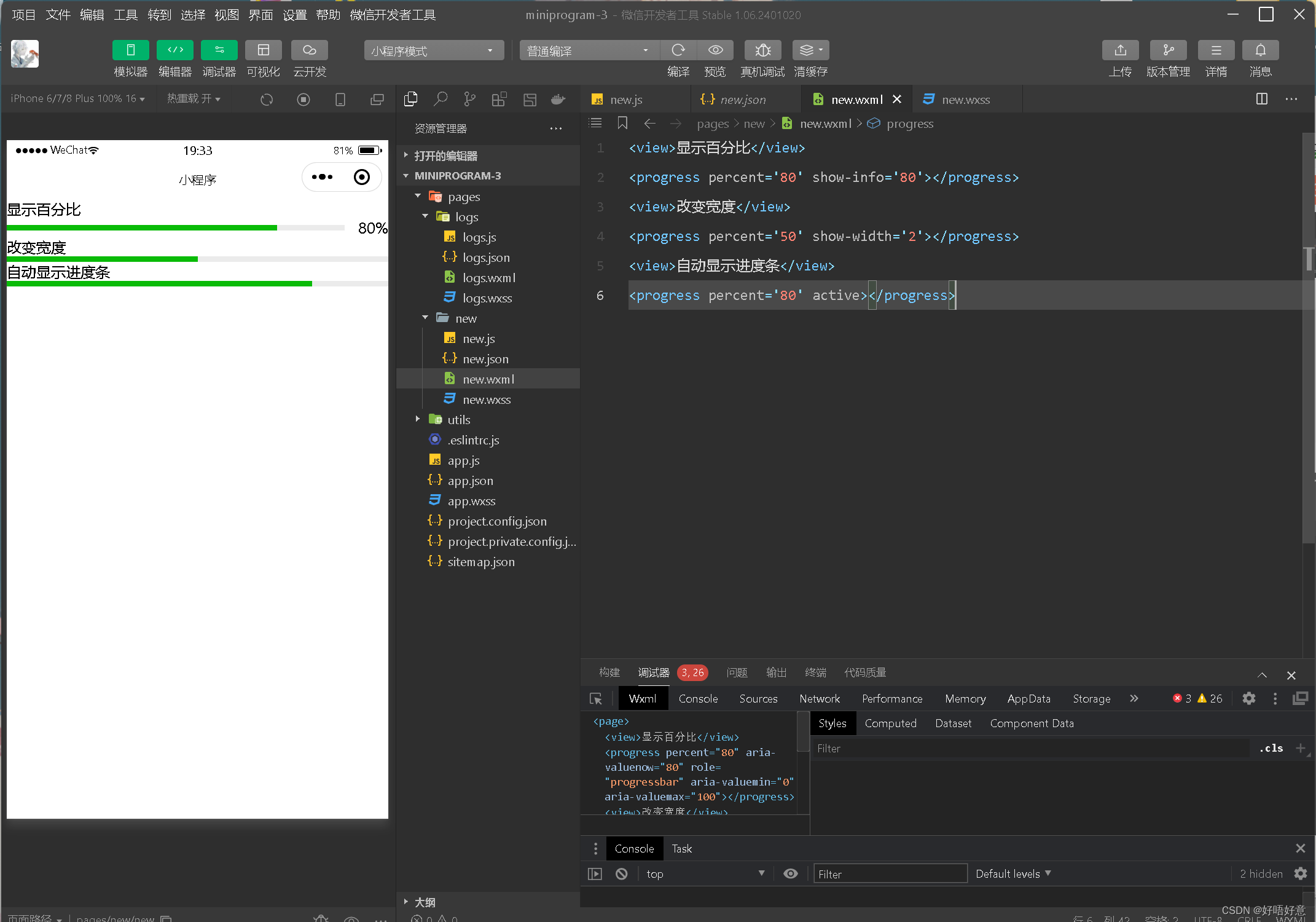Open the 小程序模式 mode dropdown

(433, 50)
